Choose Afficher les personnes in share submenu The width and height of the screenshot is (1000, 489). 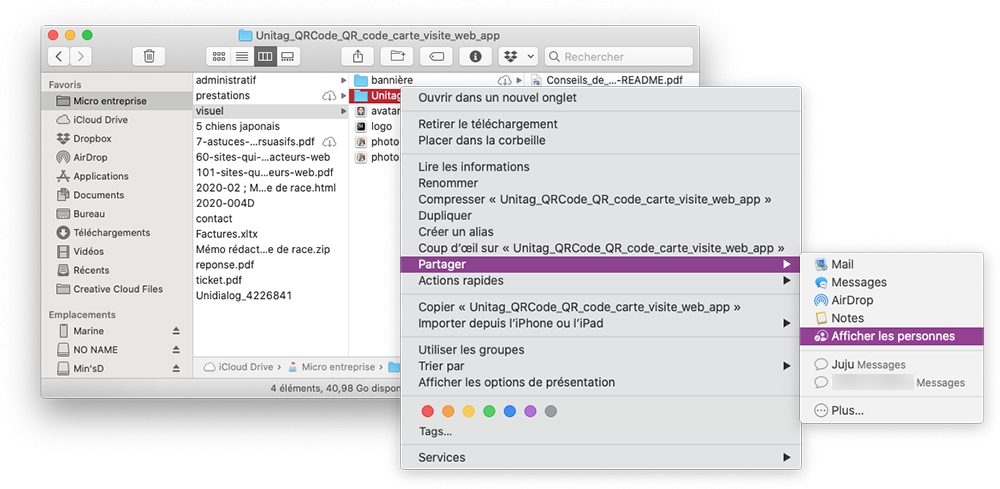click(x=892, y=336)
